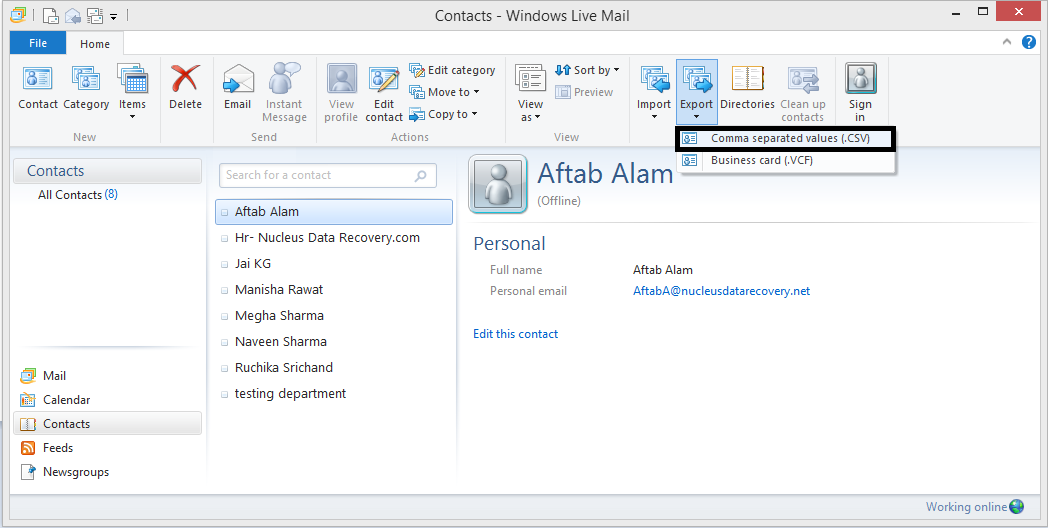Select contact Megha Sharma
Image resolution: width=1048 pixels, height=528 pixels.
coord(334,316)
